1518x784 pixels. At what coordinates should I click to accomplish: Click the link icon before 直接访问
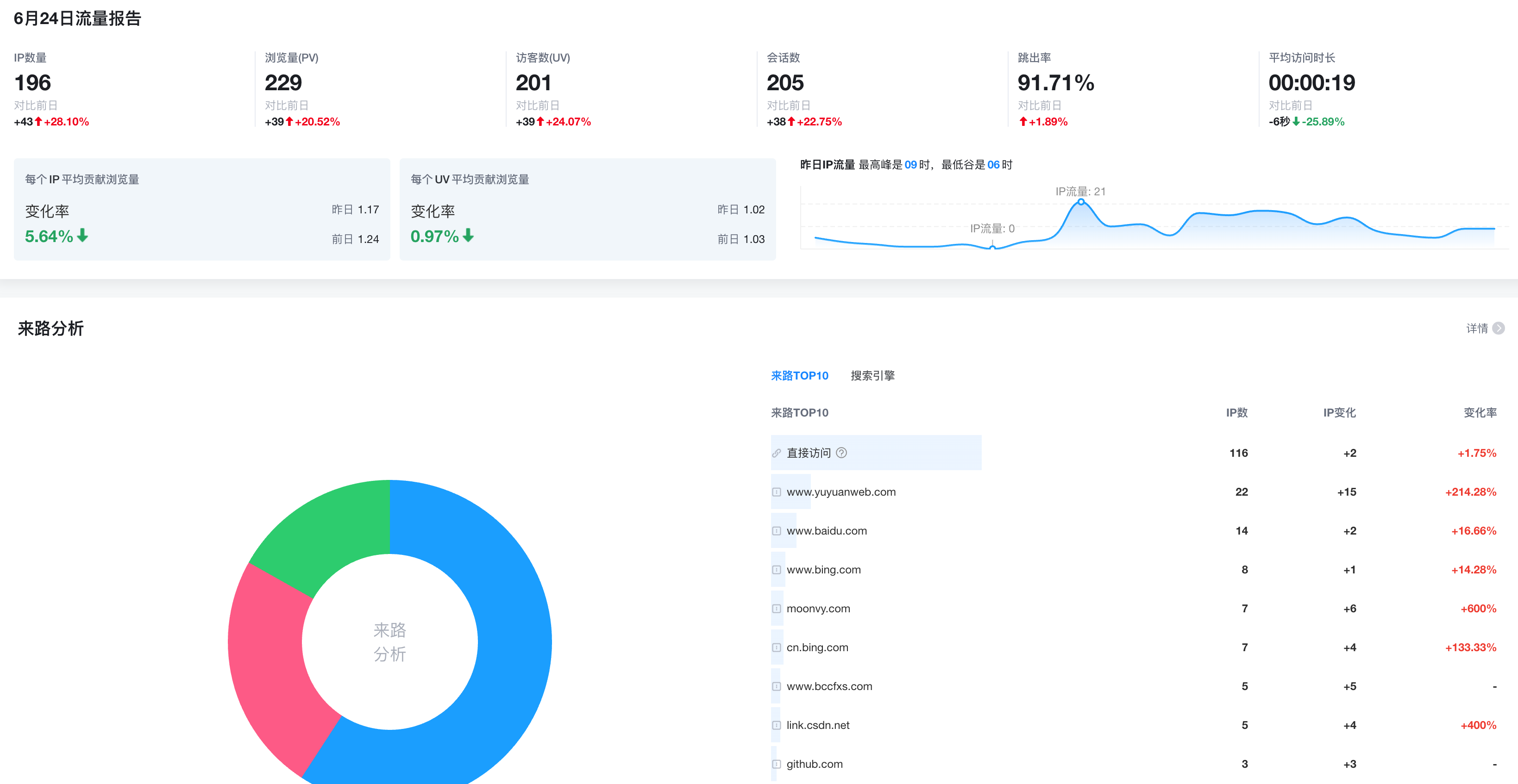click(777, 453)
